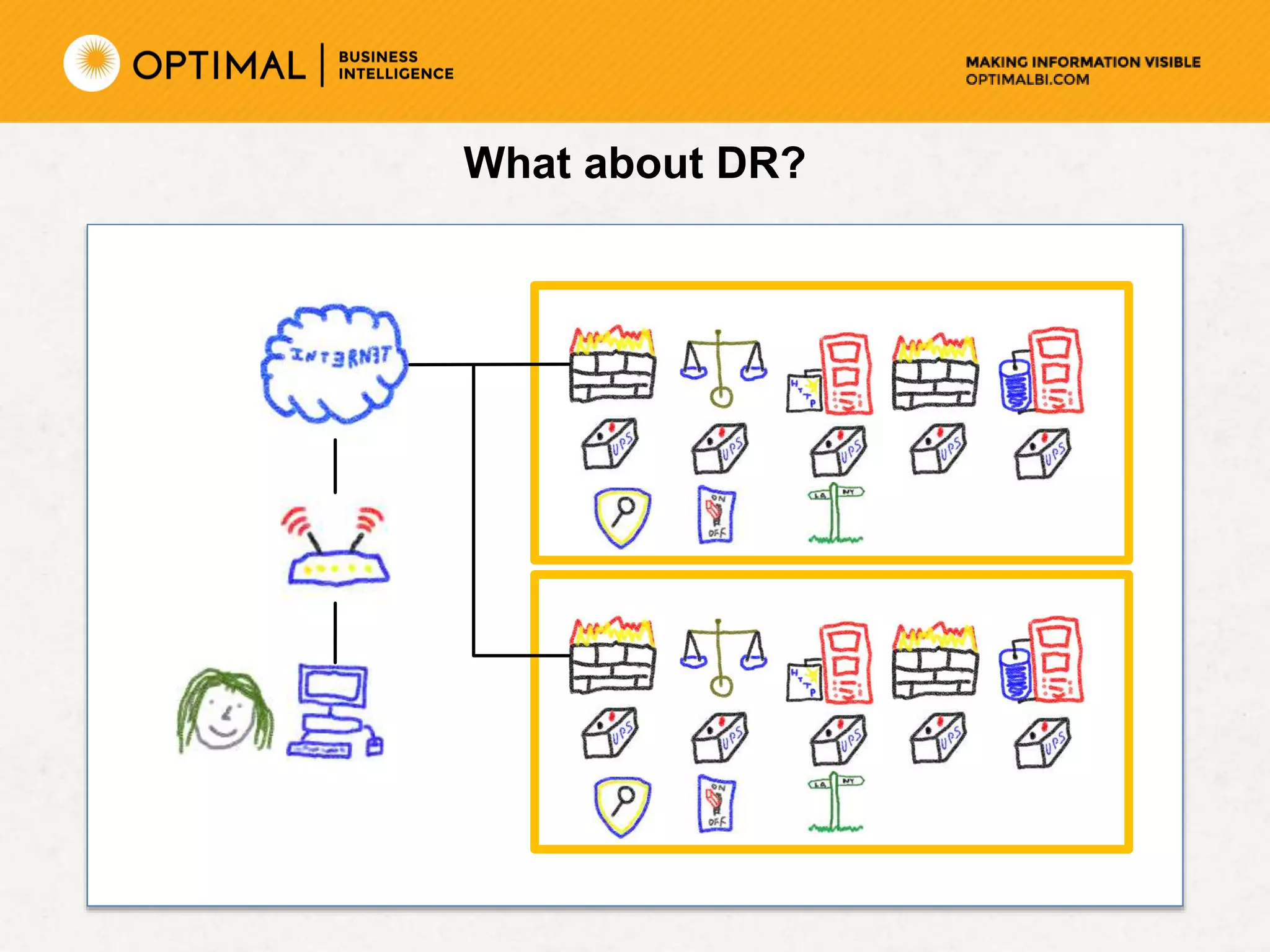Click the ON/OFF switch in top box
1270x952 pixels.
tap(716, 515)
